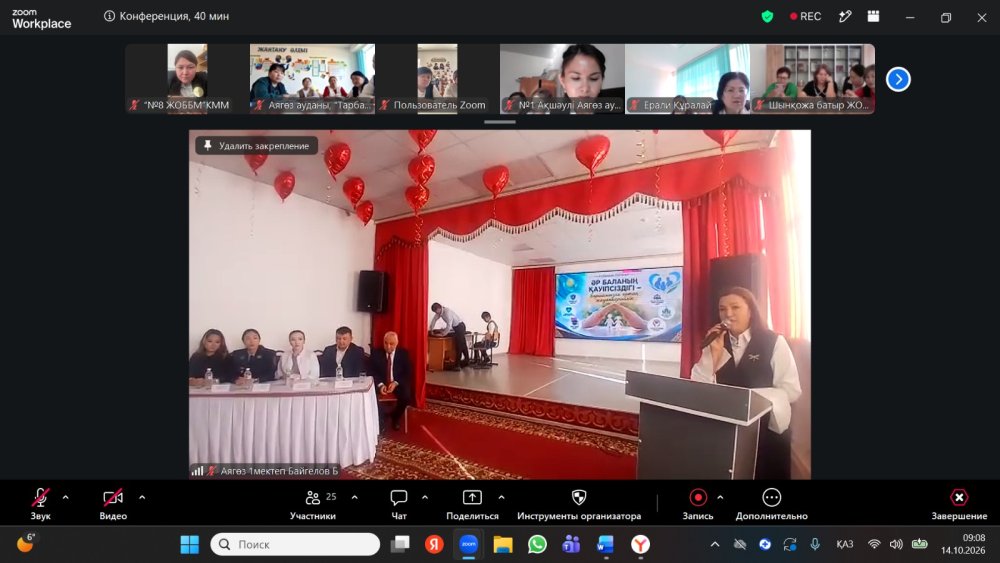Open Microsoft Word from the taskbar
This screenshot has height=563, width=1000.
pos(606,545)
